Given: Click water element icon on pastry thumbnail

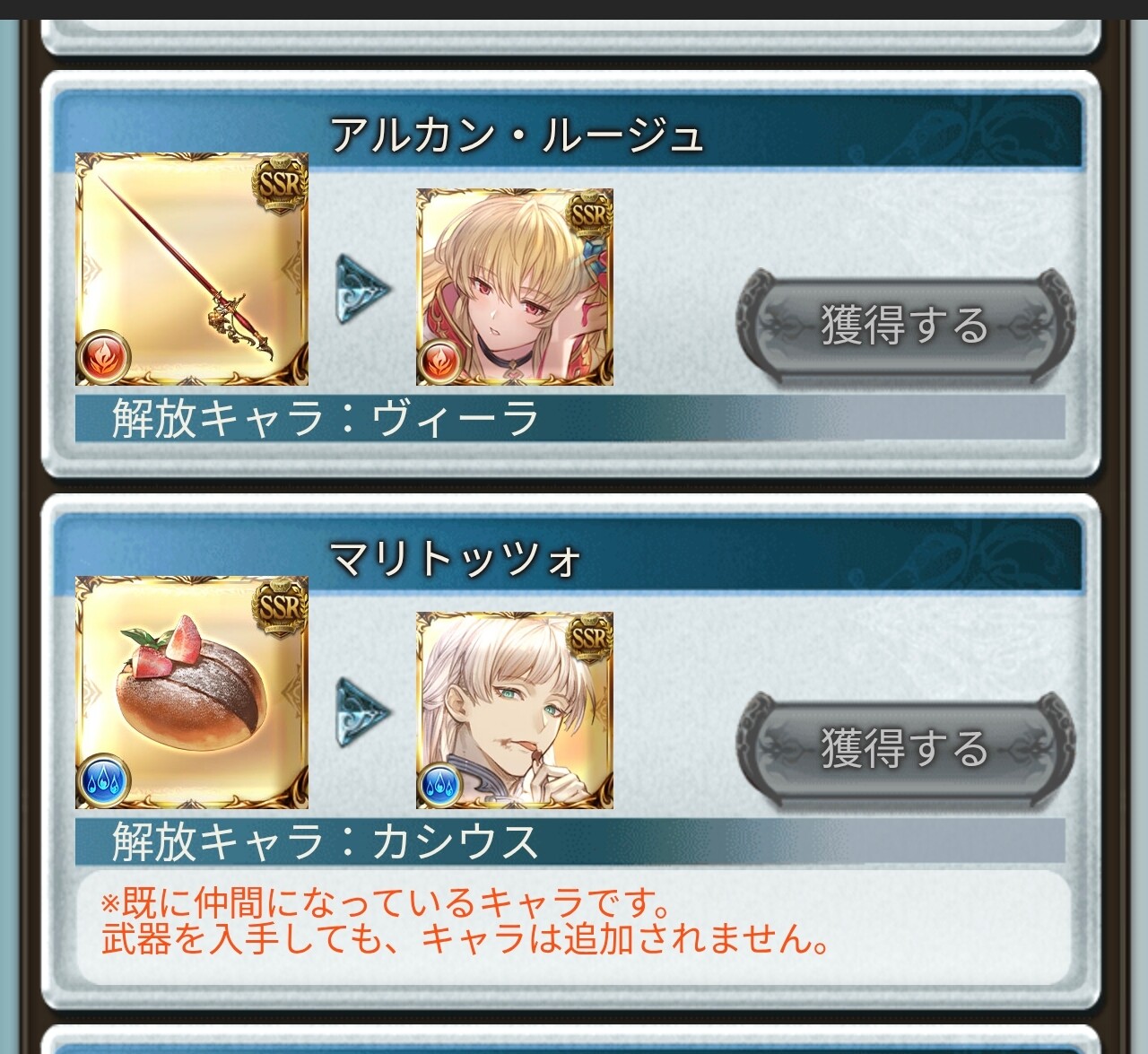Looking at the screenshot, I should [104, 780].
